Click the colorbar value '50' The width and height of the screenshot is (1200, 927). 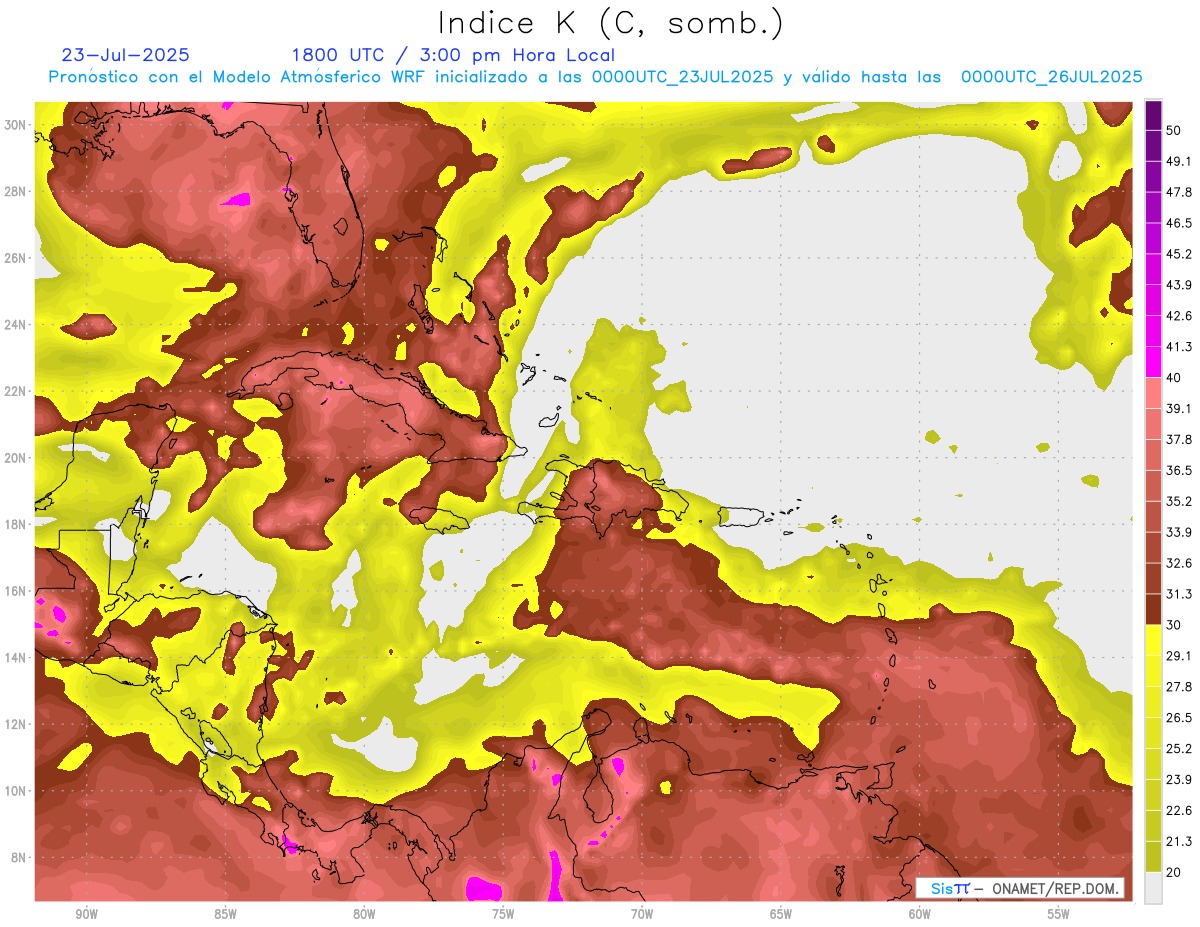(x=1175, y=130)
